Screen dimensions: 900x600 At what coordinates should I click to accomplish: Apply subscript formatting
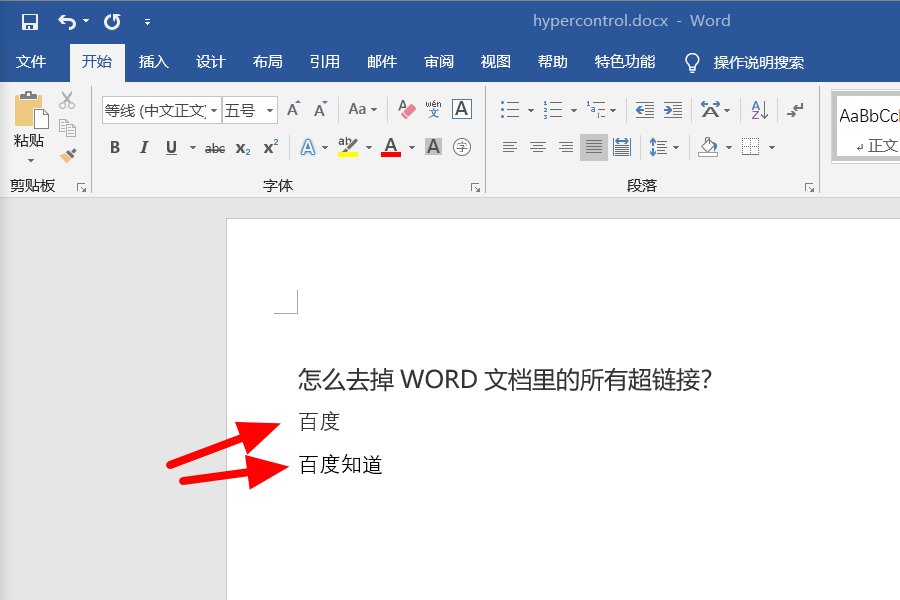[241, 147]
